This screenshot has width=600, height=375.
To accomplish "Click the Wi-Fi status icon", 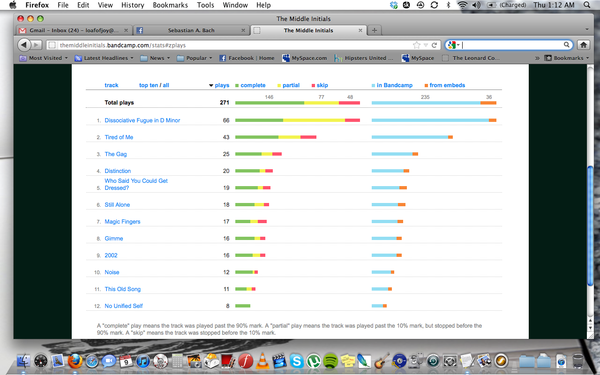I will pos(463,5).
